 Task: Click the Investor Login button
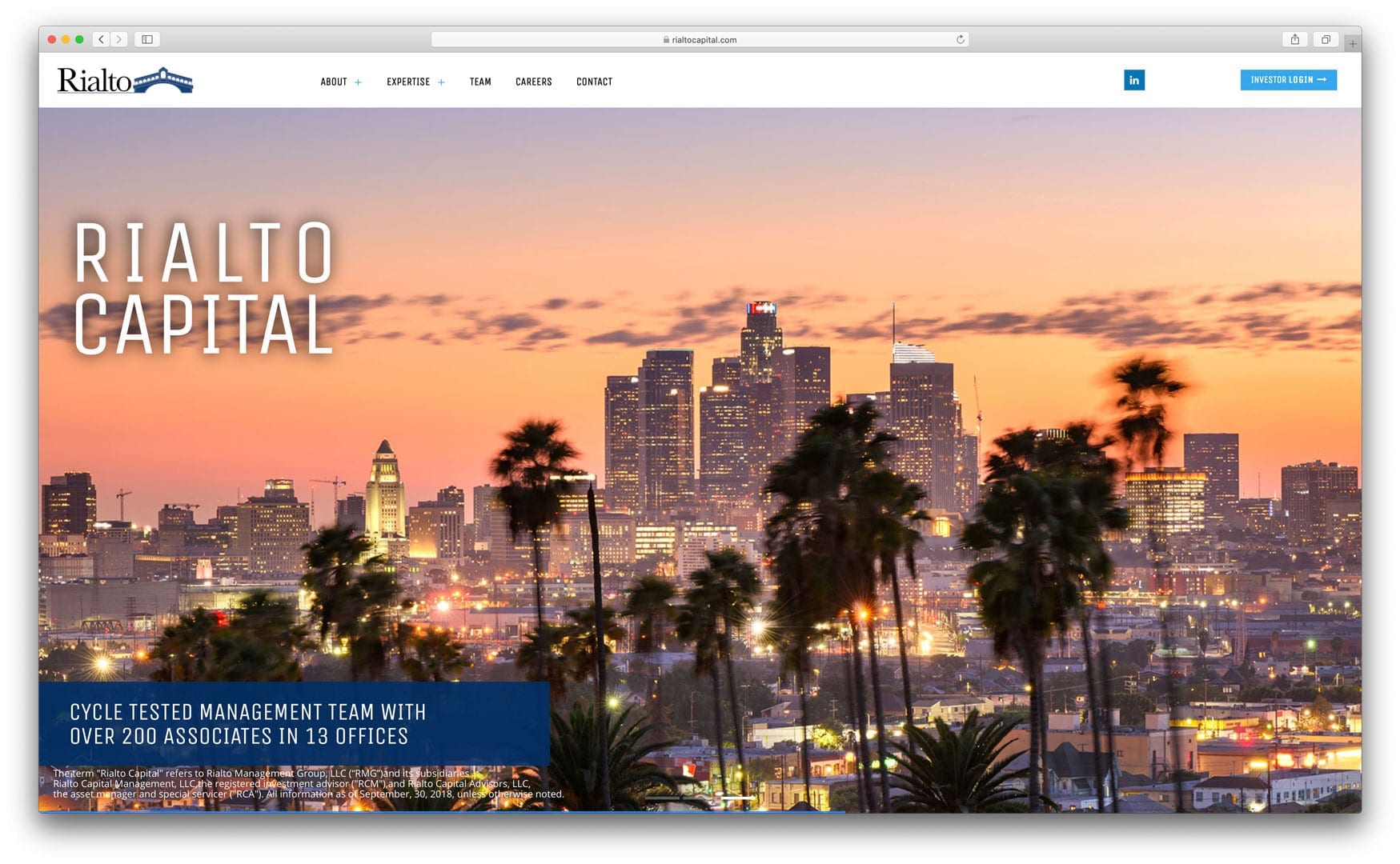[1288, 80]
